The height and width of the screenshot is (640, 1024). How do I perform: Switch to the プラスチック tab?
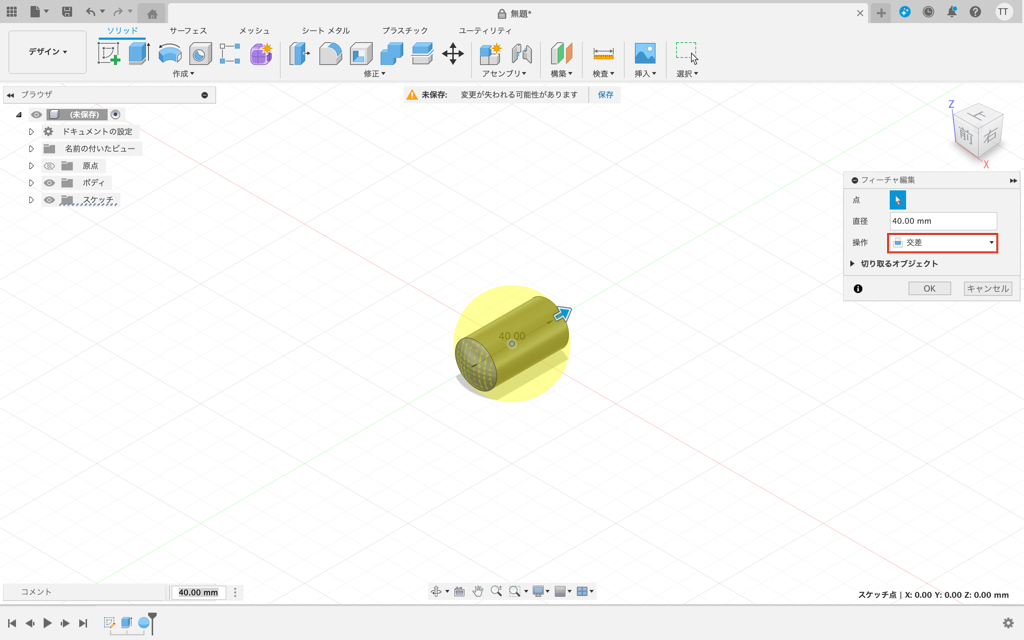click(405, 31)
